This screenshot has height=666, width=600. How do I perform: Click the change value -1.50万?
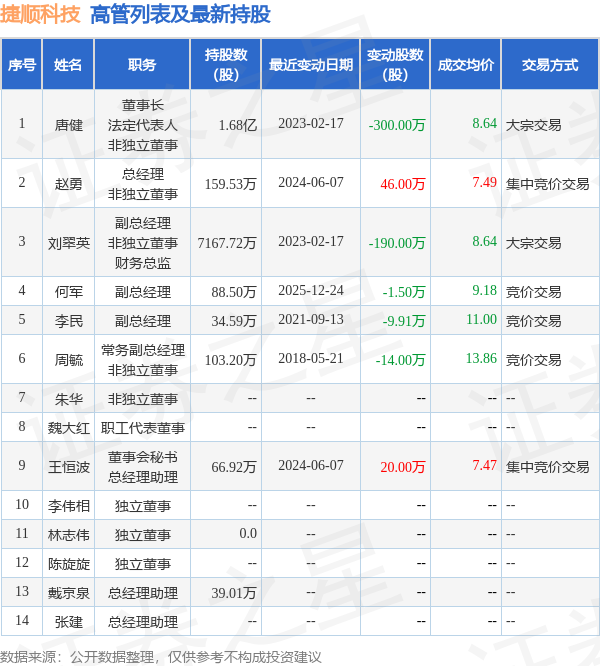[x=403, y=292]
